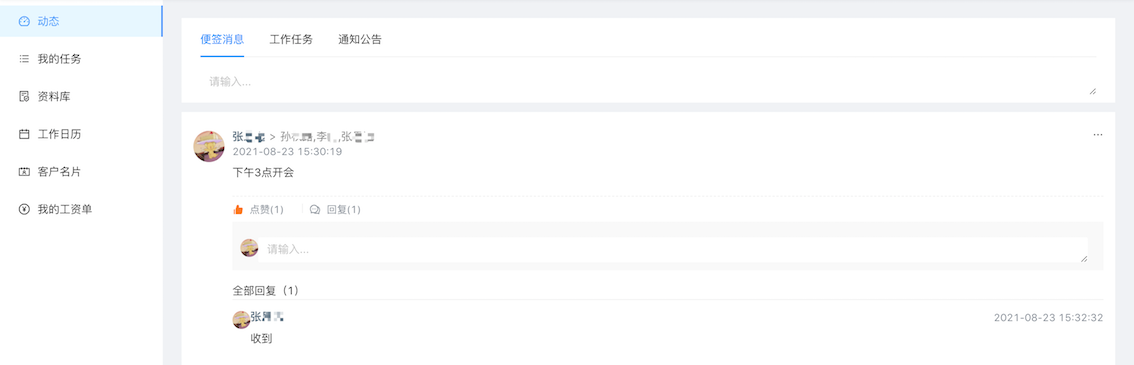Click the 动态 dashboard icon in sidebar
Viewport: 1134px width, 365px height.
24,22
